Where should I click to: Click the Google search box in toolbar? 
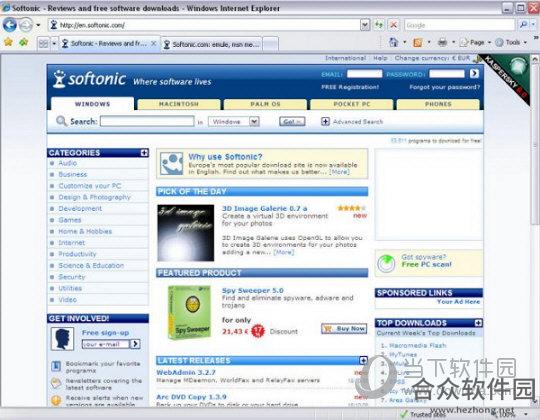(459, 25)
